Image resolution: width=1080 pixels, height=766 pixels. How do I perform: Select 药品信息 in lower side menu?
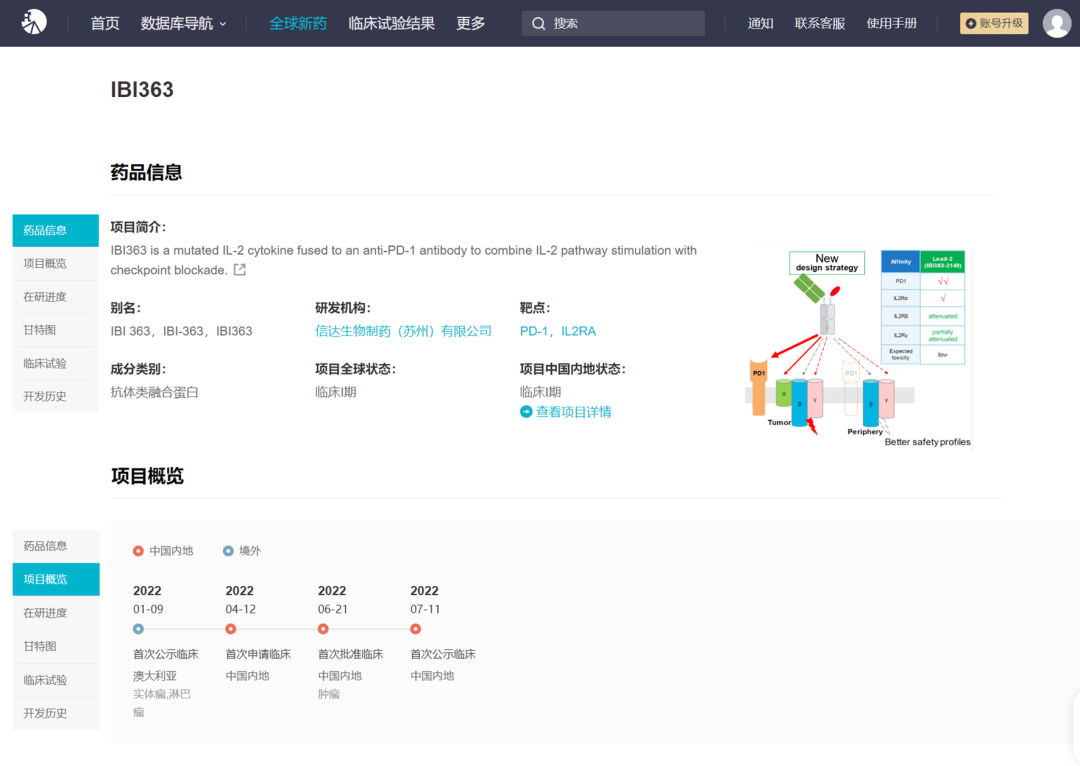pos(56,546)
